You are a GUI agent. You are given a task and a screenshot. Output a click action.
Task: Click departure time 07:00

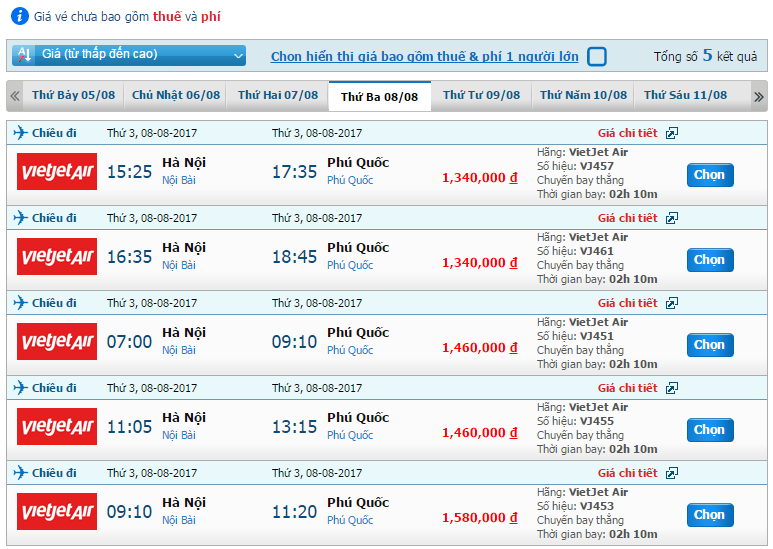[130, 342]
